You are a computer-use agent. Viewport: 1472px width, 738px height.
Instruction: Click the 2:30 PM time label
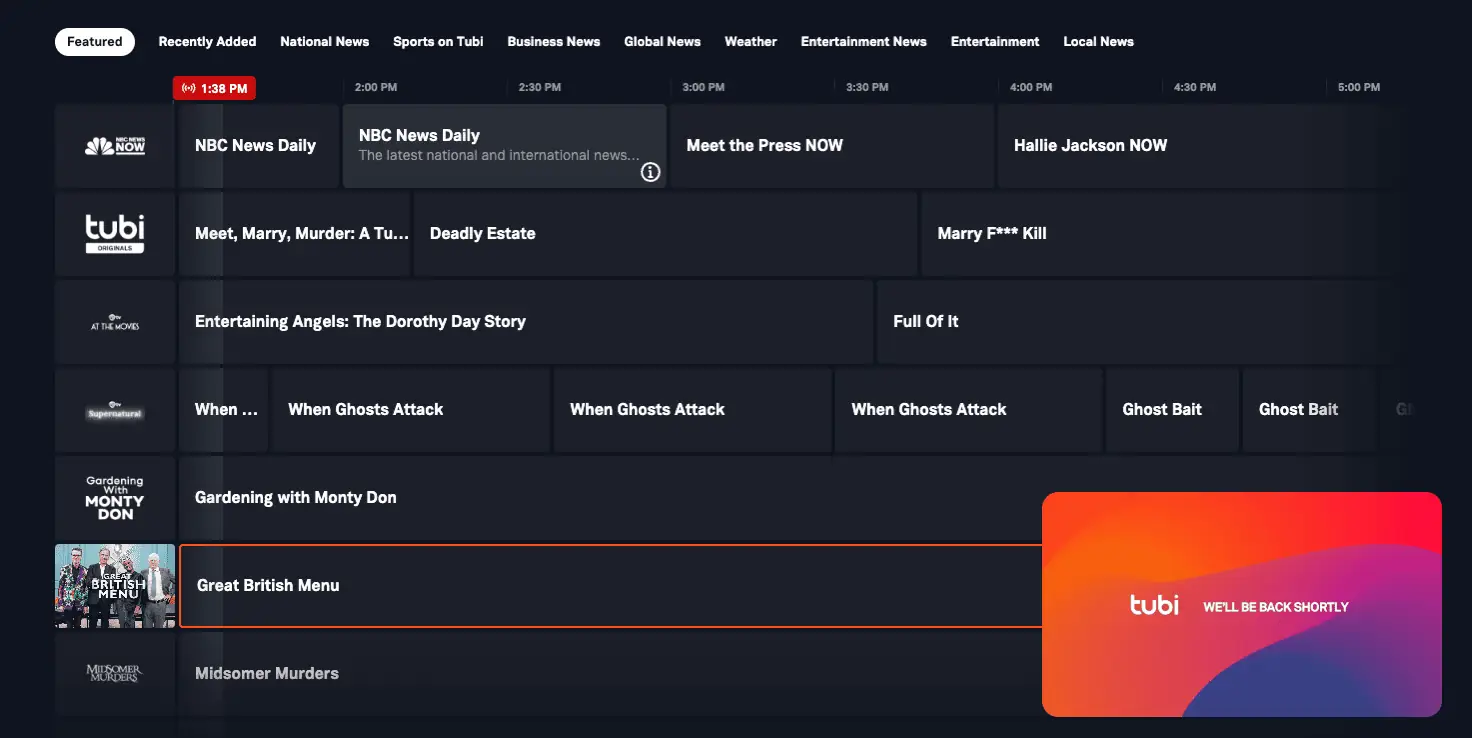tap(540, 88)
